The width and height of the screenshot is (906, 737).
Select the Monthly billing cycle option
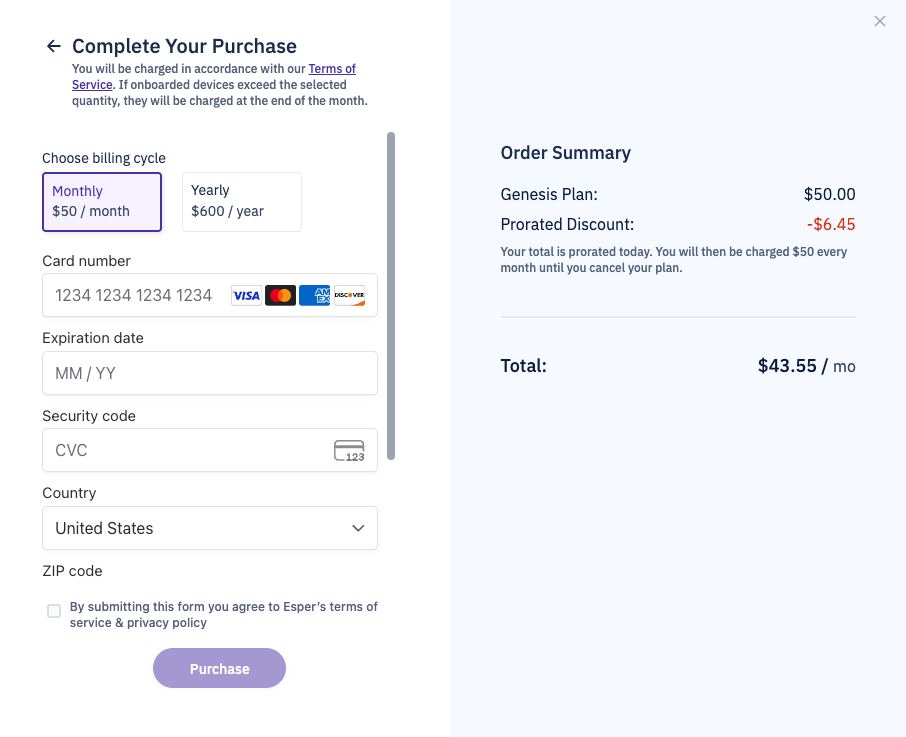(x=102, y=201)
